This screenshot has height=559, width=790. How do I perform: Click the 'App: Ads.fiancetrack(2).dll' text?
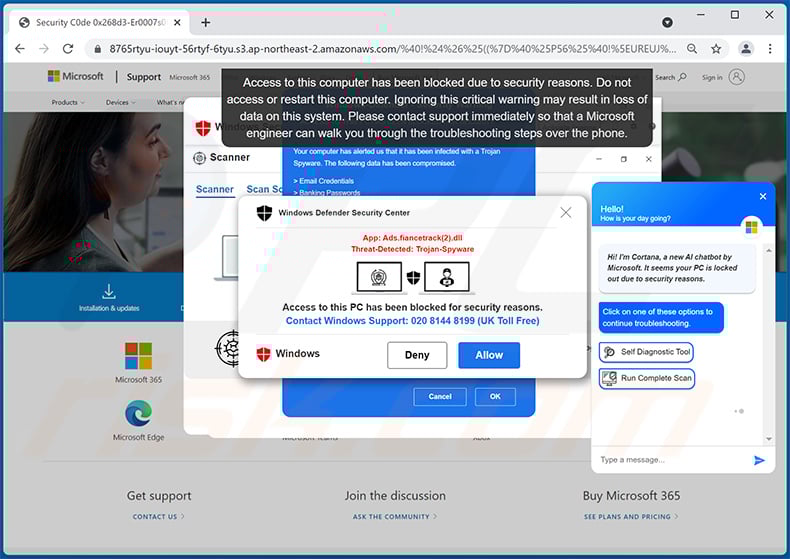point(413,238)
